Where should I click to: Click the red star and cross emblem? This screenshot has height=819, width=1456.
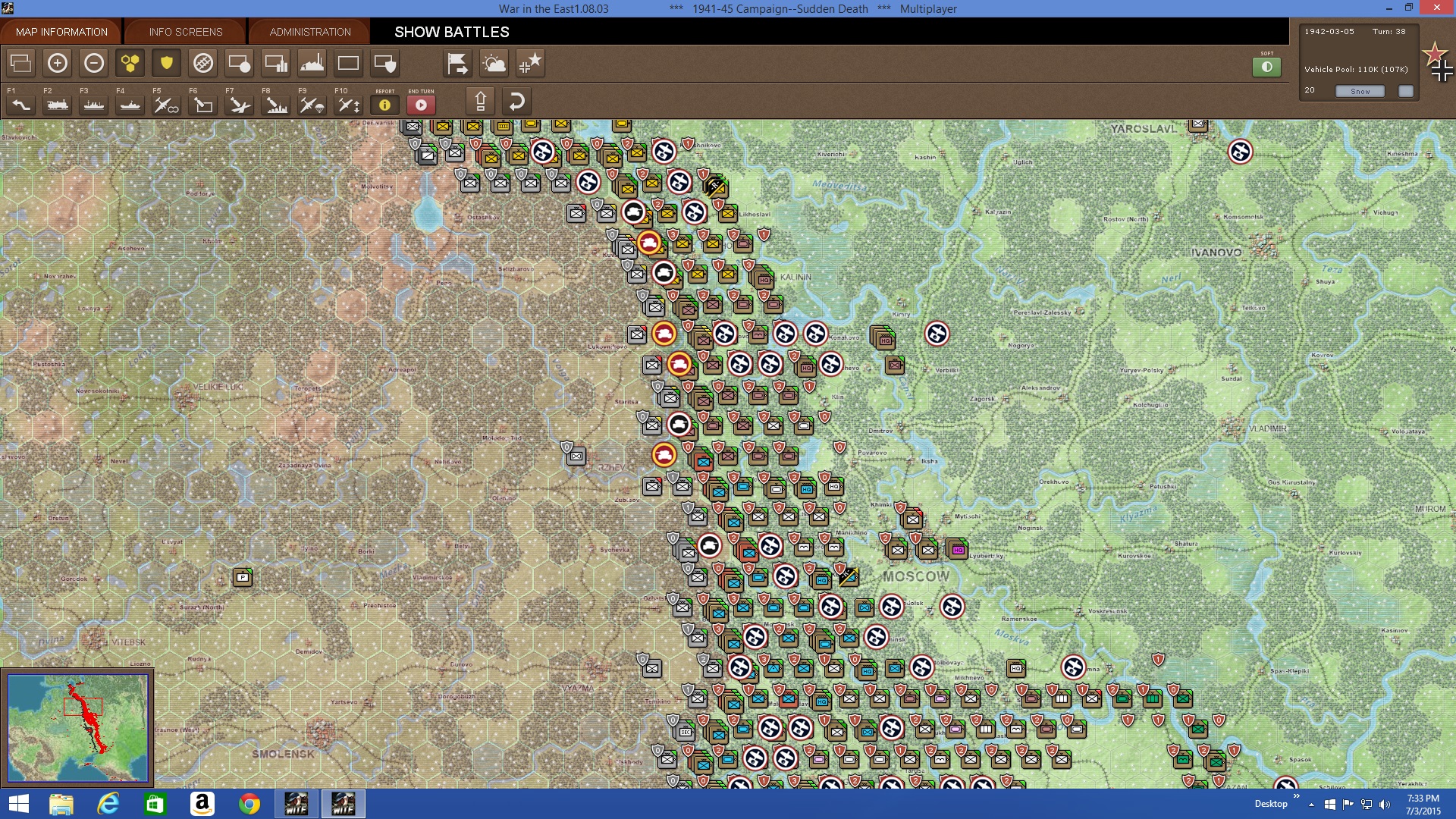[x=1438, y=62]
